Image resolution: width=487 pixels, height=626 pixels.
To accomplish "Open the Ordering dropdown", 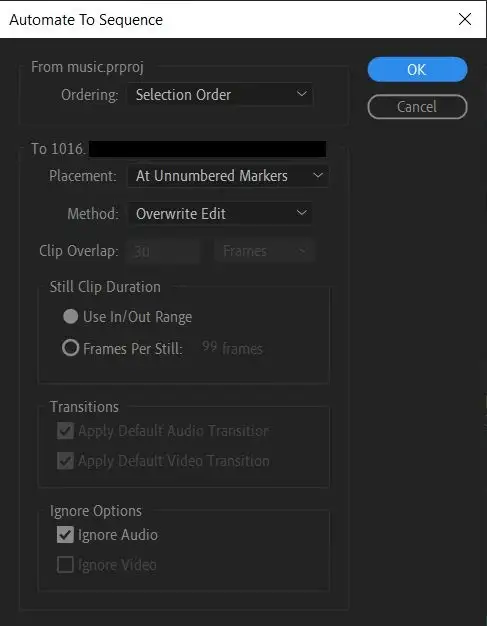I will 220,95.
